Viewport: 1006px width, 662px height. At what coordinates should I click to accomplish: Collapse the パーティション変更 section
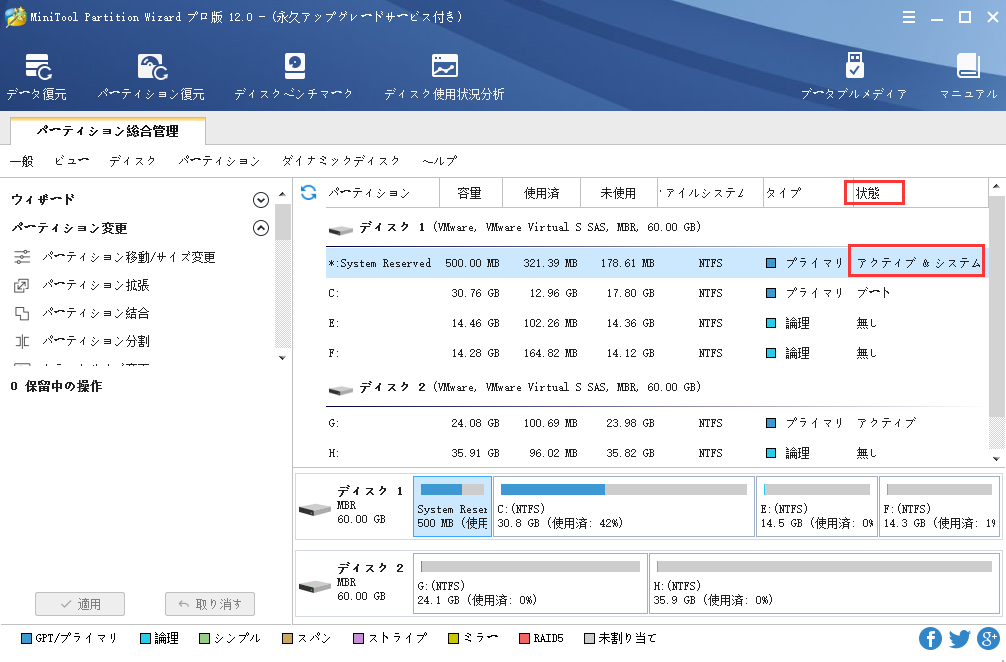point(260,227)
